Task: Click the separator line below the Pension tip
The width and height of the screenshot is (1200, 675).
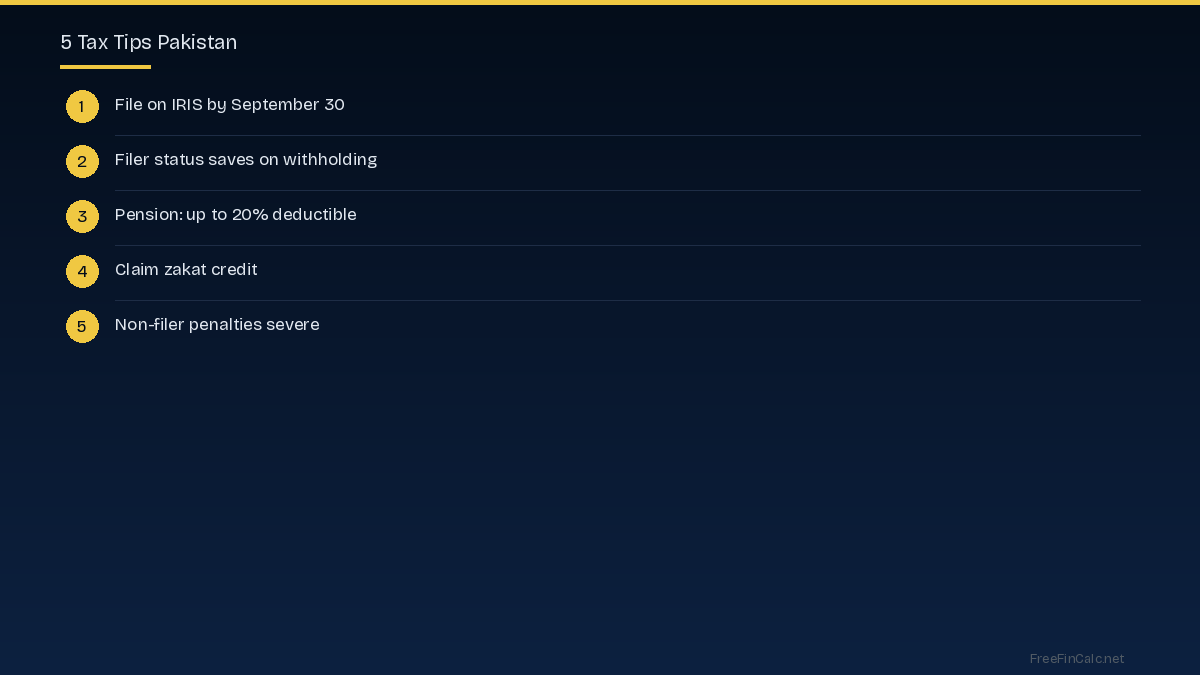Action: [x=627, y=245]
